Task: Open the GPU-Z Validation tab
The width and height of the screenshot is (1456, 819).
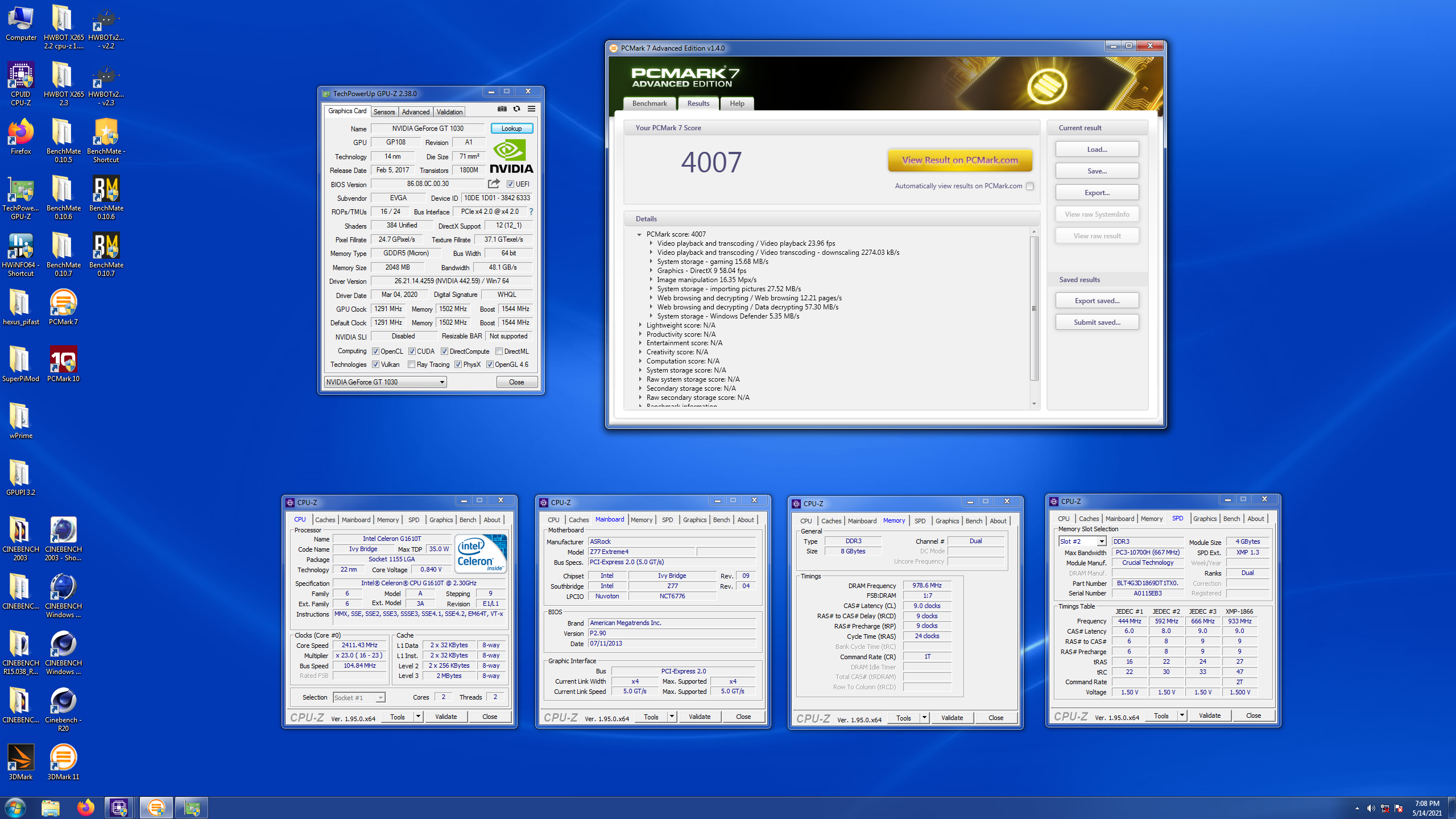Action: (x=449, y=112)
